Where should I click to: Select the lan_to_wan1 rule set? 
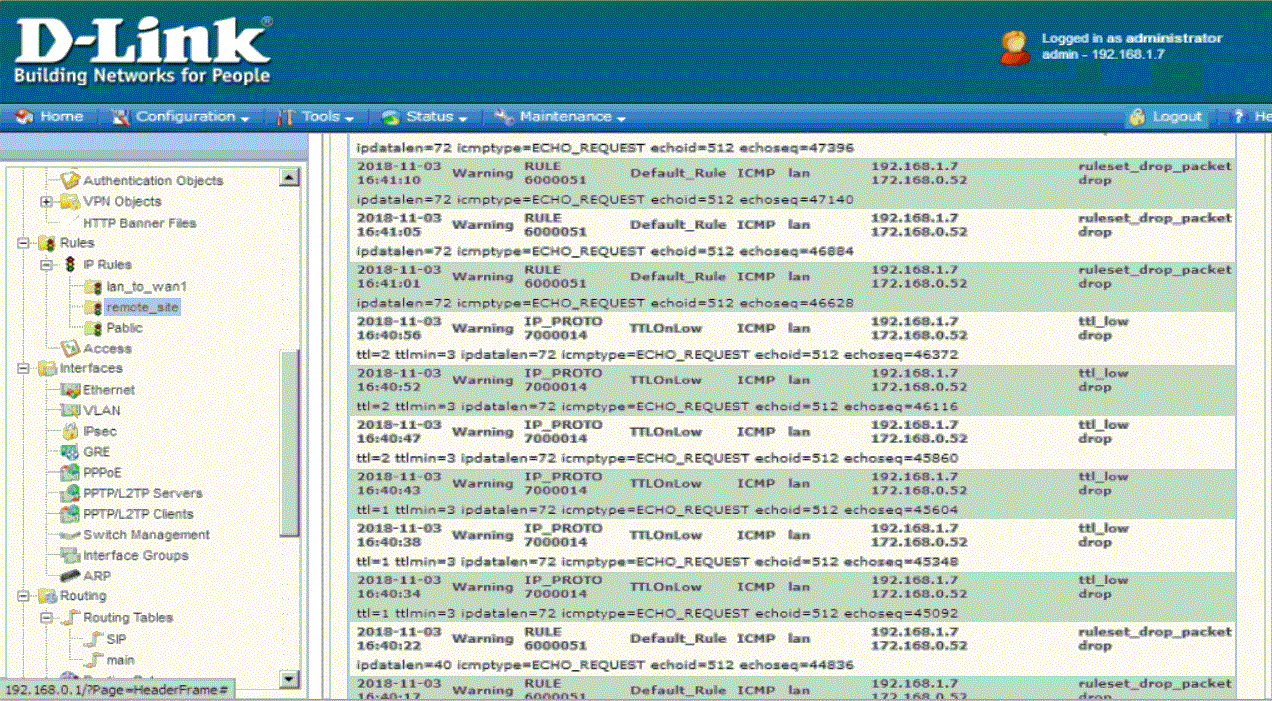coord(146,287)
